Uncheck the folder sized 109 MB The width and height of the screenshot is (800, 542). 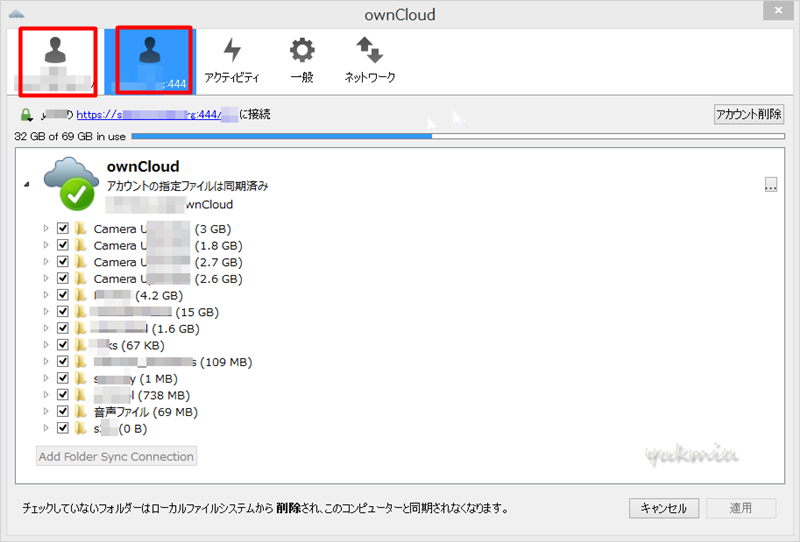point(63,361)
